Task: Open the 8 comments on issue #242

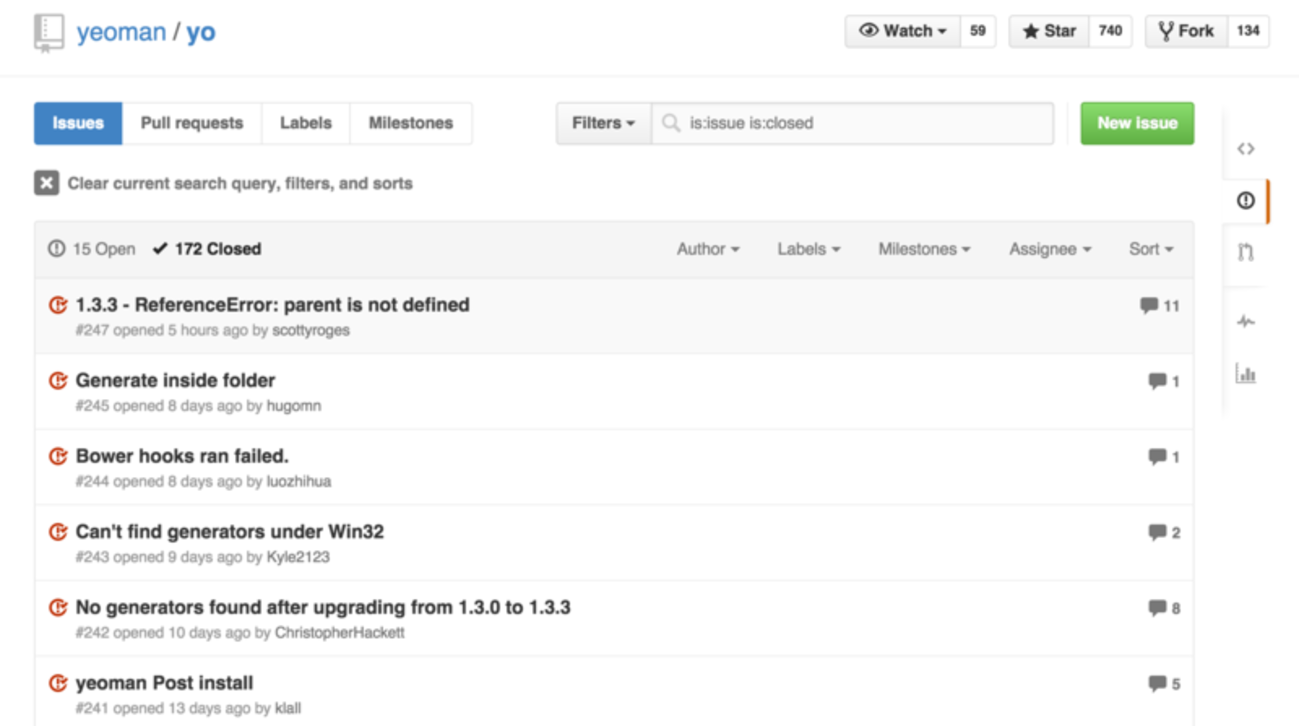Action: (1164, 608)
